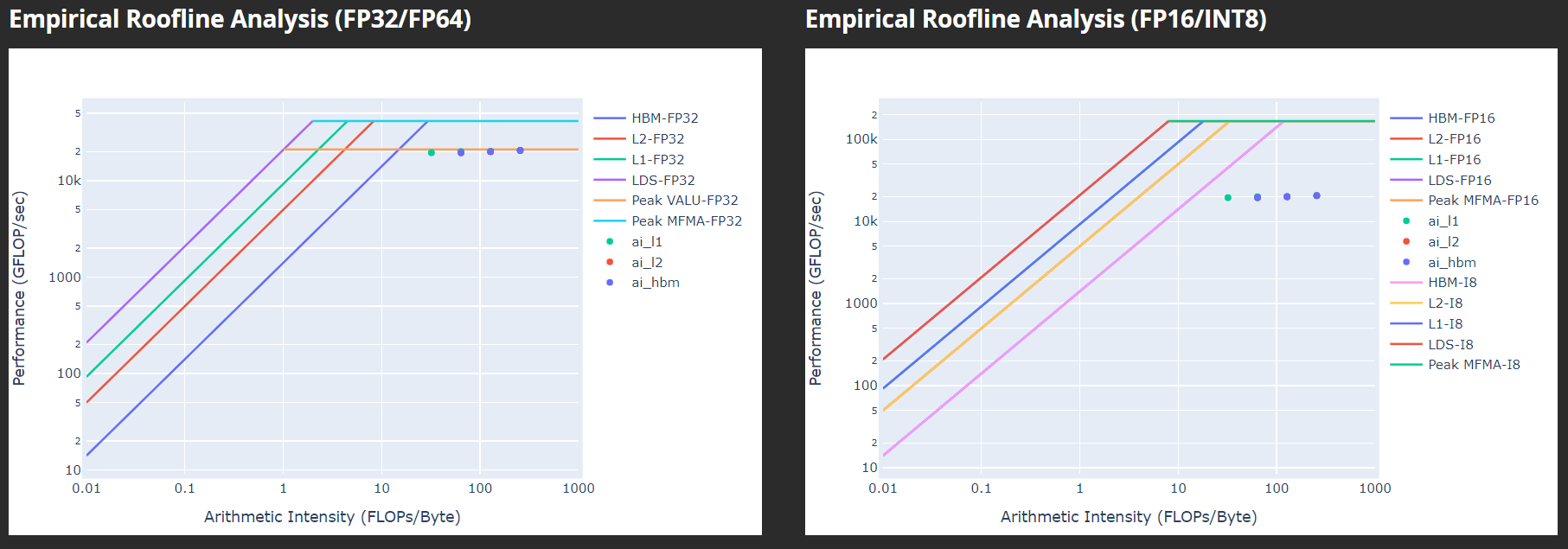
Task: Toggle ai_l2 marker in FP32/FP64 legend
Action: coord(646,263)
